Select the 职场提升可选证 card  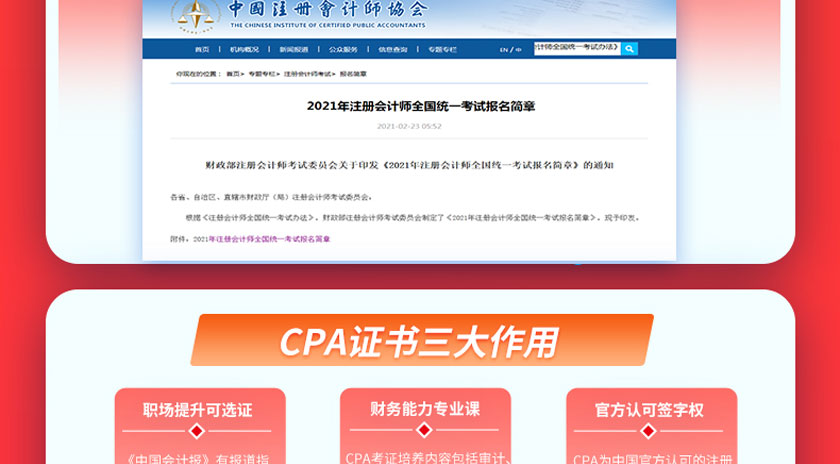point(200,426)
